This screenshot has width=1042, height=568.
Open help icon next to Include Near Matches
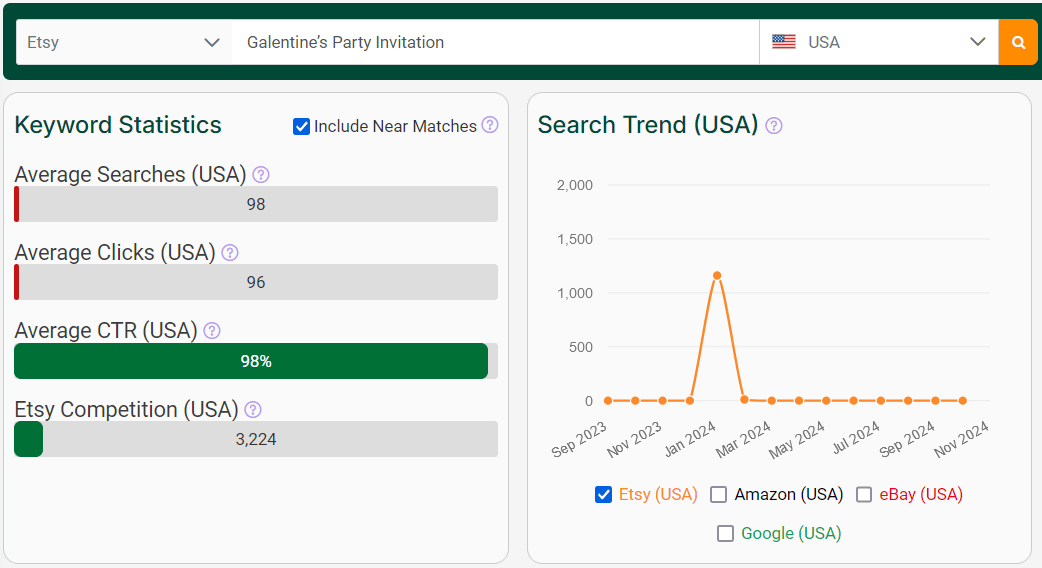coord(490,125)
